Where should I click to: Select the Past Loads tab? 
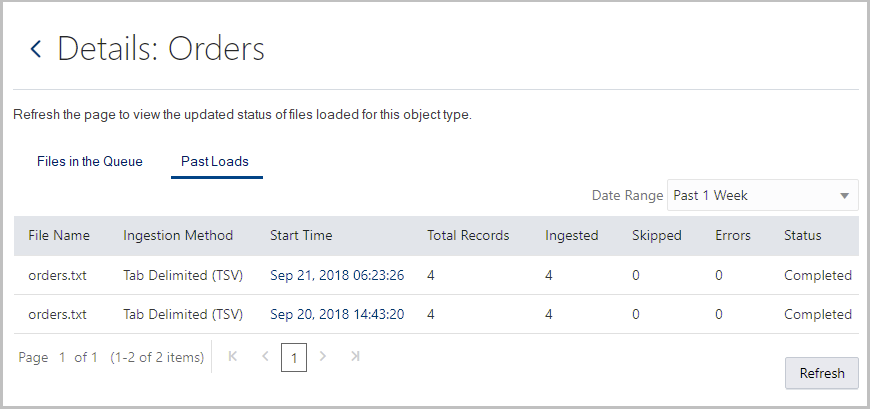click(215, 161)
